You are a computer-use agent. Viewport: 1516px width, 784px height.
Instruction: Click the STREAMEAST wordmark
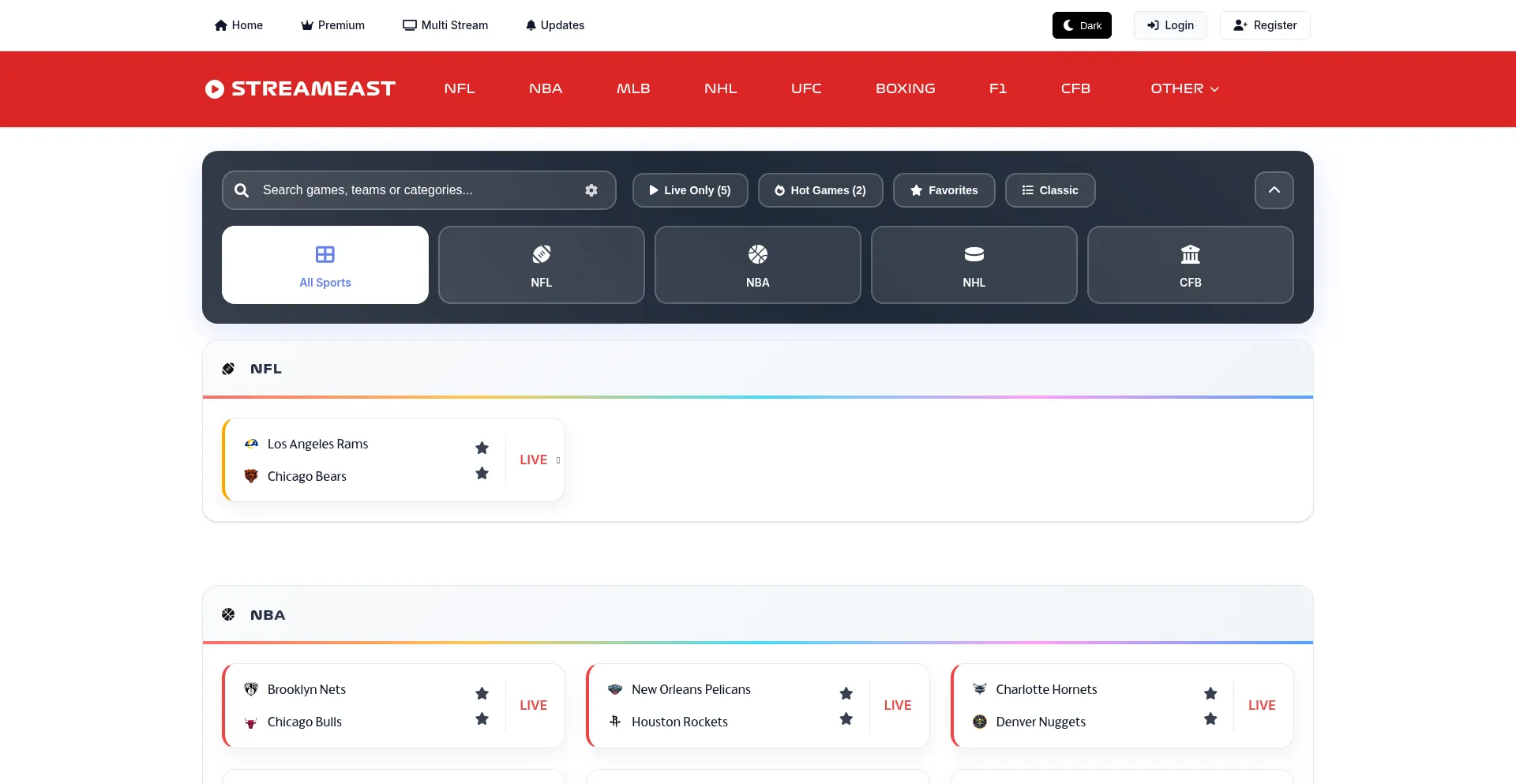click(x=313, y=89)
